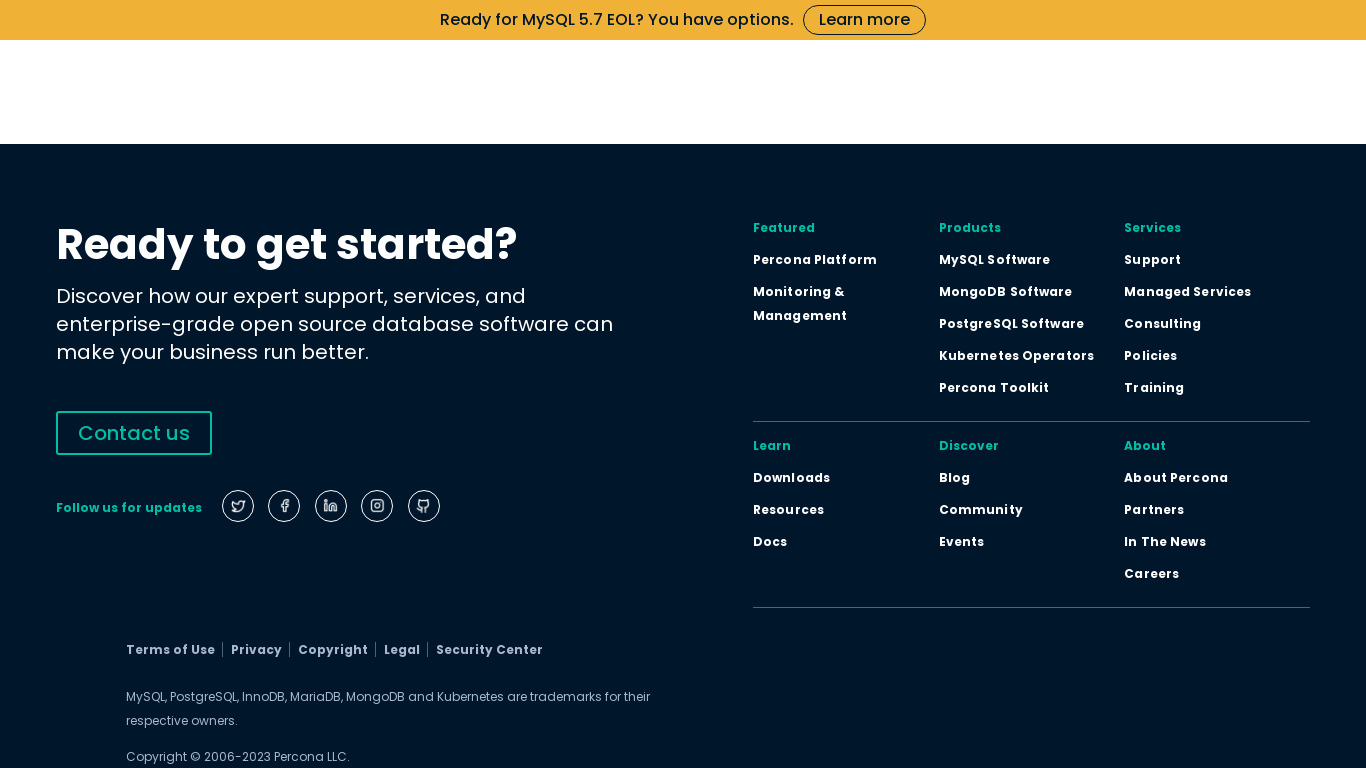
Task: Open the Support services link
Action: pos(1152,260)
